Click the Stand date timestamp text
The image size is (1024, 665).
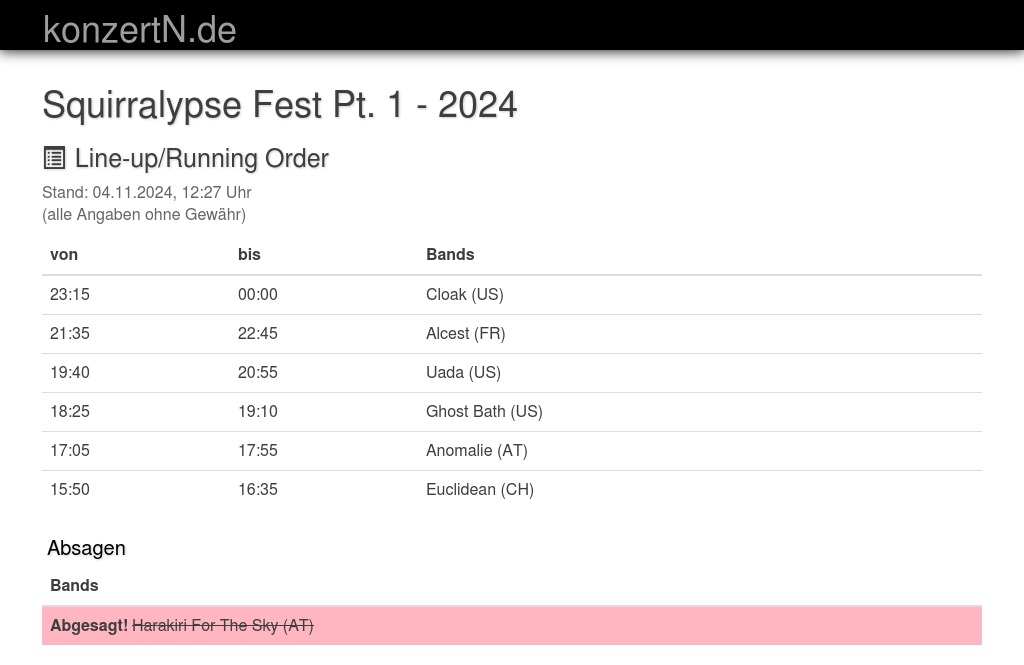tap(147, 192)
